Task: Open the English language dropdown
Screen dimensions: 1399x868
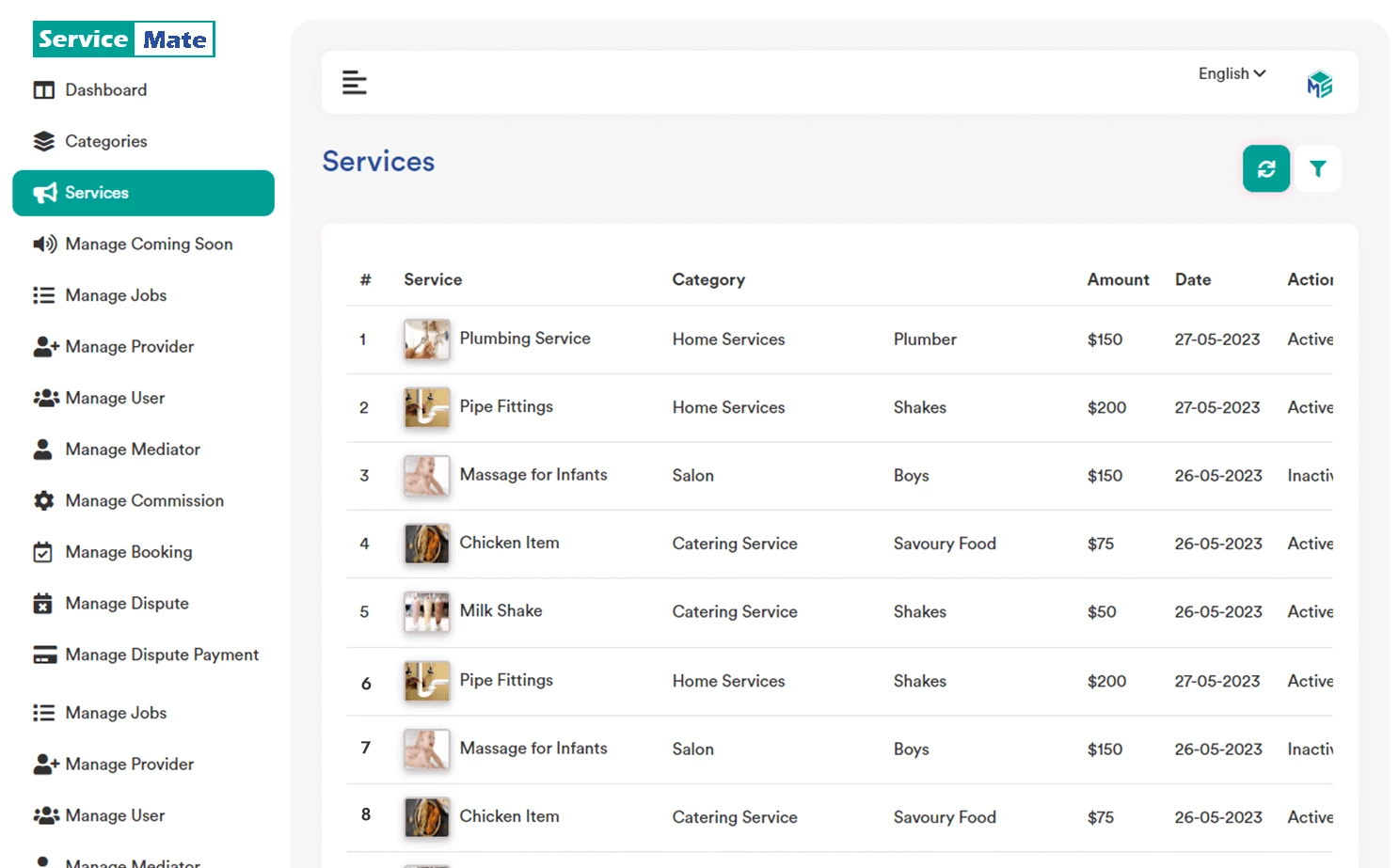Action: point(1231,73)
